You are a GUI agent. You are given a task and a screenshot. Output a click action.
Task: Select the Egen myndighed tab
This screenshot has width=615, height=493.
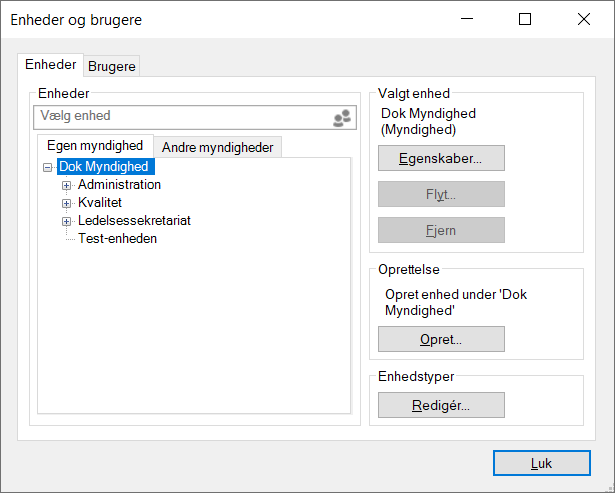click(95, 146)
